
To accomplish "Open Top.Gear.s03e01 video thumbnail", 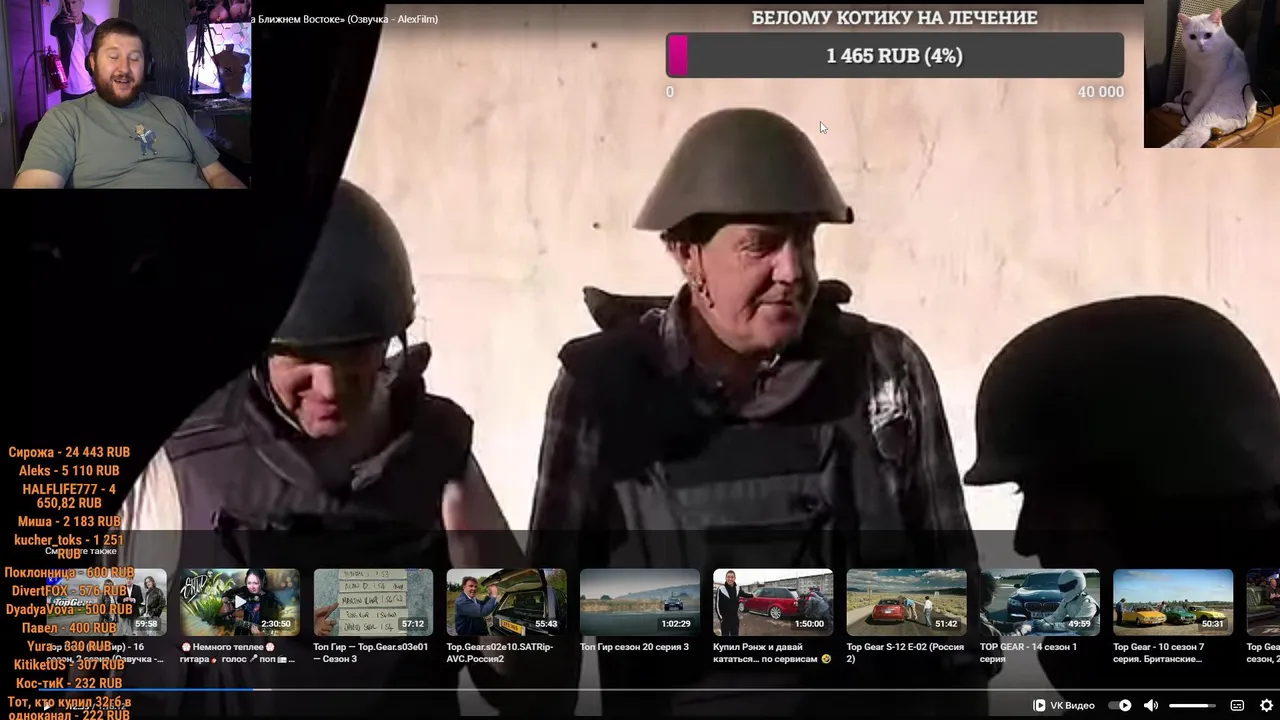I will (x=373, y=602).
